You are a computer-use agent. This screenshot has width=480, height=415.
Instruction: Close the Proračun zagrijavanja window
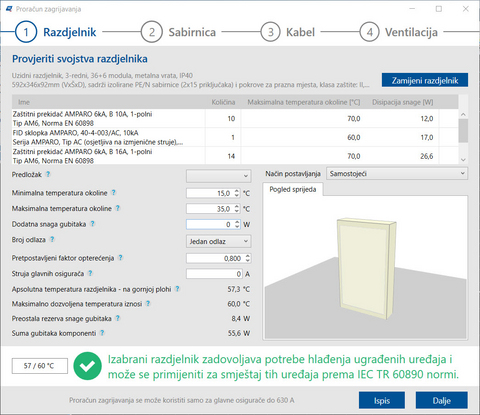click(x=466, y=9)
